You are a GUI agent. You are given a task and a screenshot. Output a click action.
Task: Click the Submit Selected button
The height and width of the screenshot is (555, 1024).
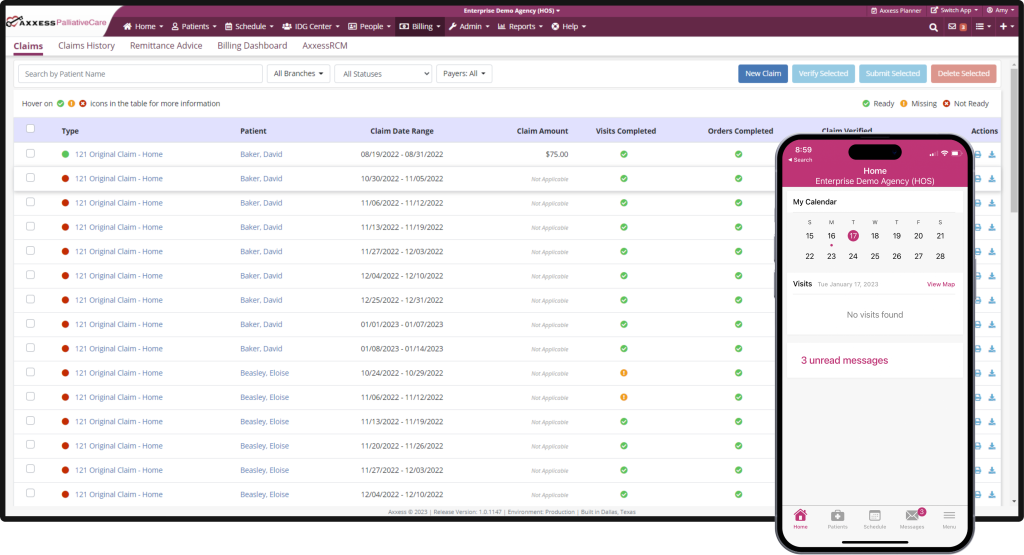click(892, 74)
